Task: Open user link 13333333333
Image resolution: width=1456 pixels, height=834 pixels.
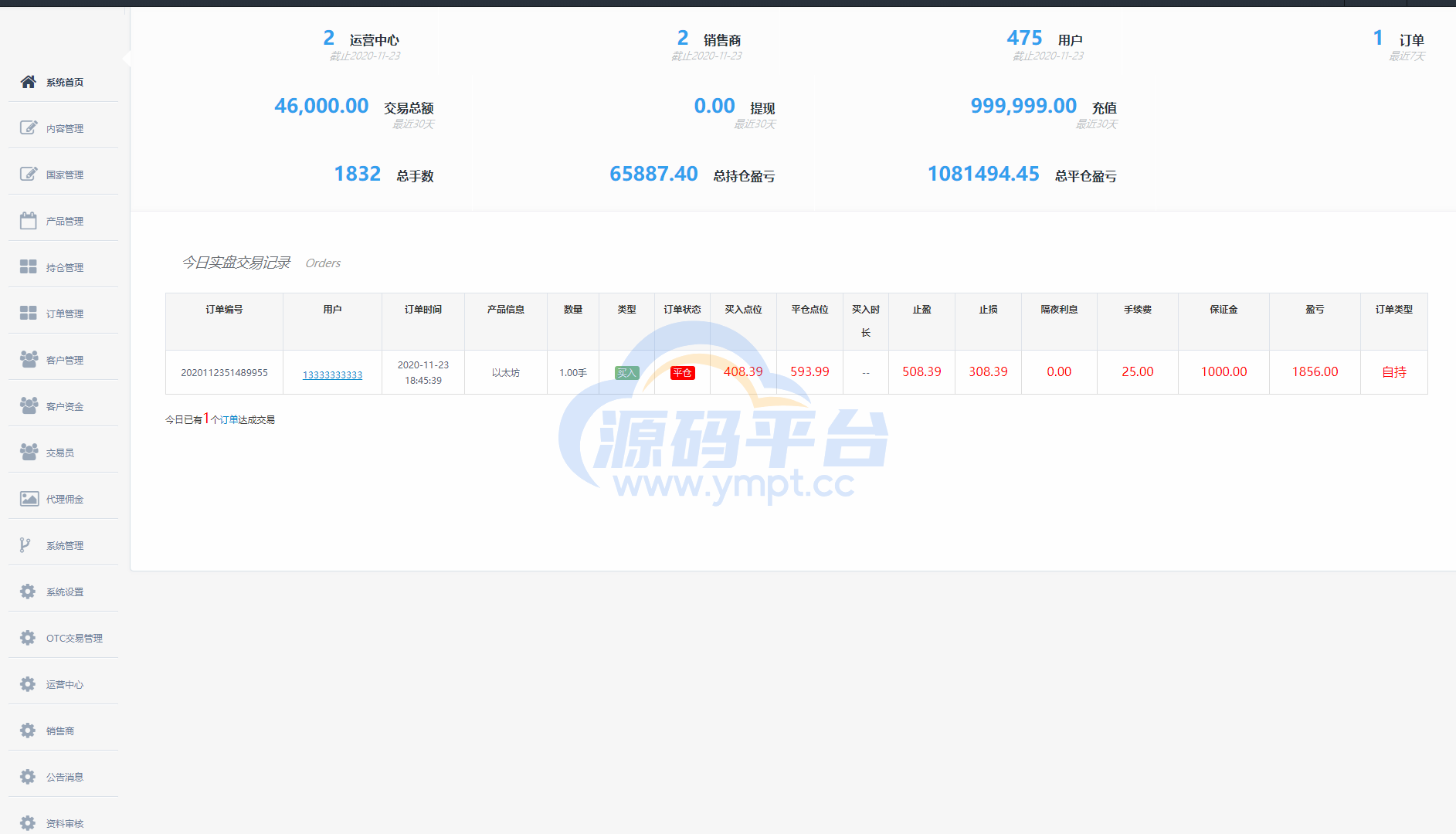Action: pyautogui.click(x=332, y=375)
